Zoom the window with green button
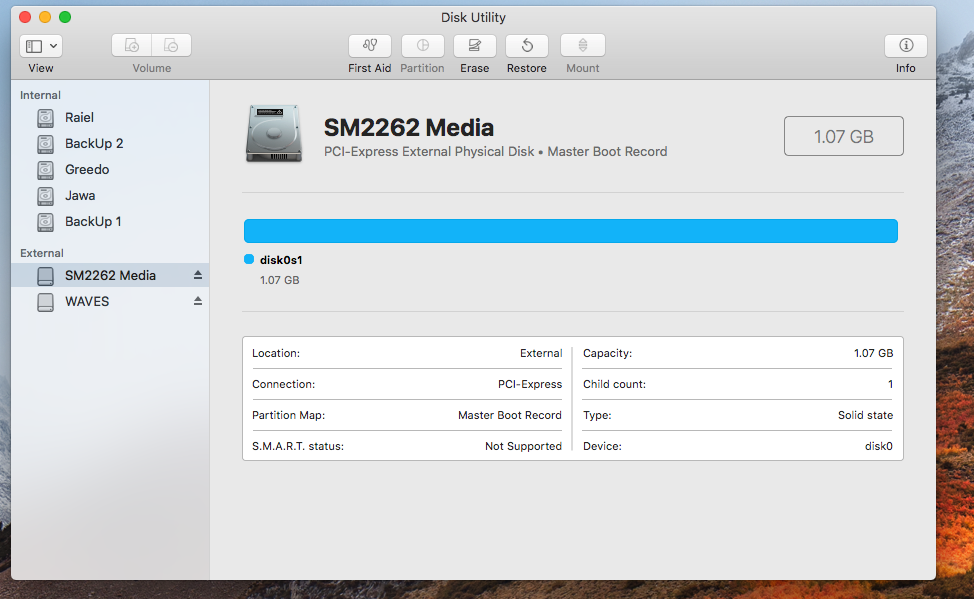The image size is (974, 599). click(65, 17)
